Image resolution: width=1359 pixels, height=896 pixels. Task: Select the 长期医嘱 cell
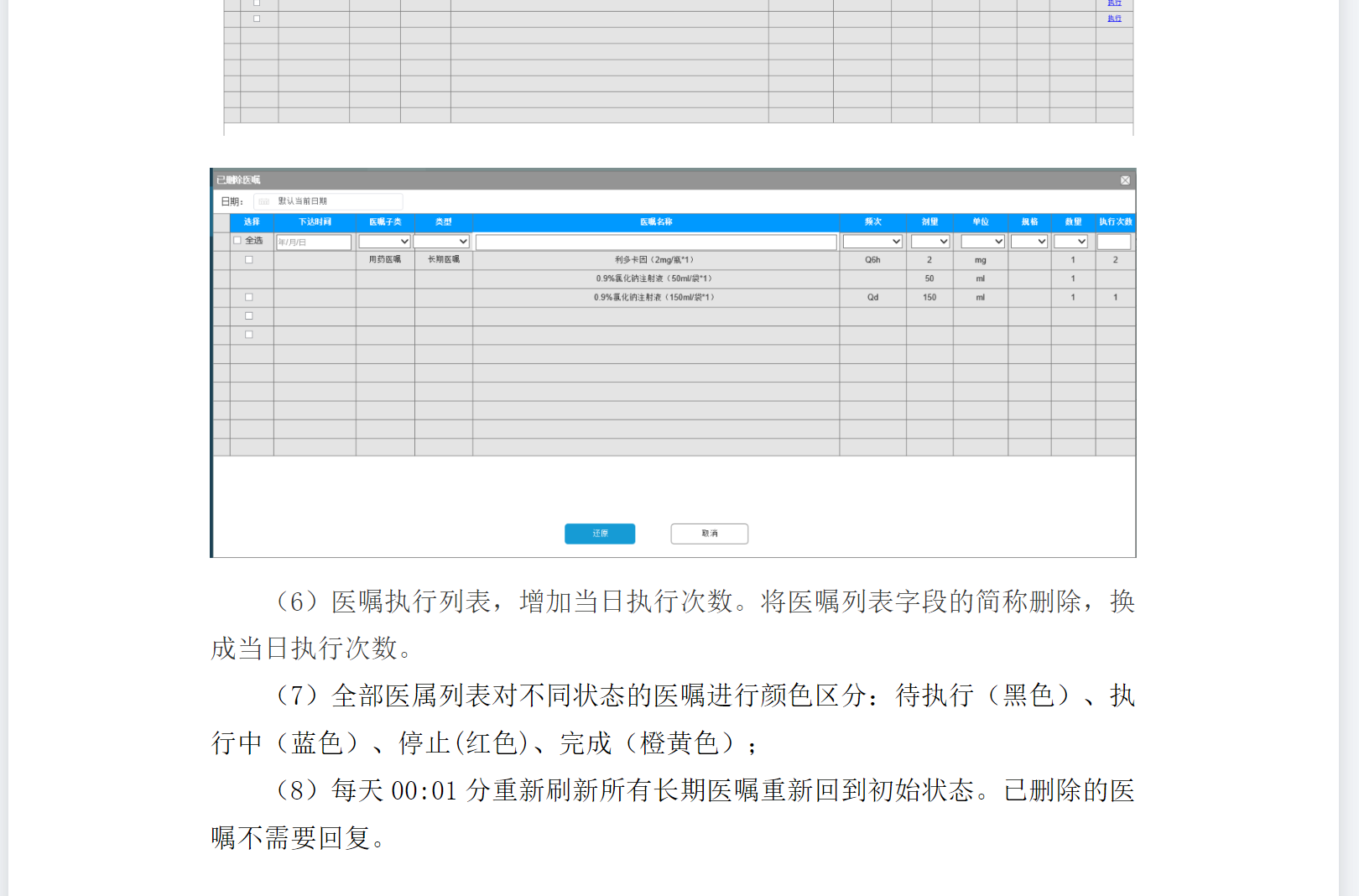click(x=444, y=260)
